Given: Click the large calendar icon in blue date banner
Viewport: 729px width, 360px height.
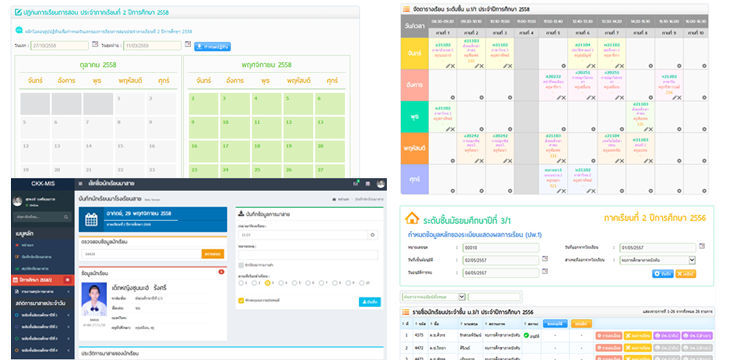Looking at the screenshot, I should [91, 220].
